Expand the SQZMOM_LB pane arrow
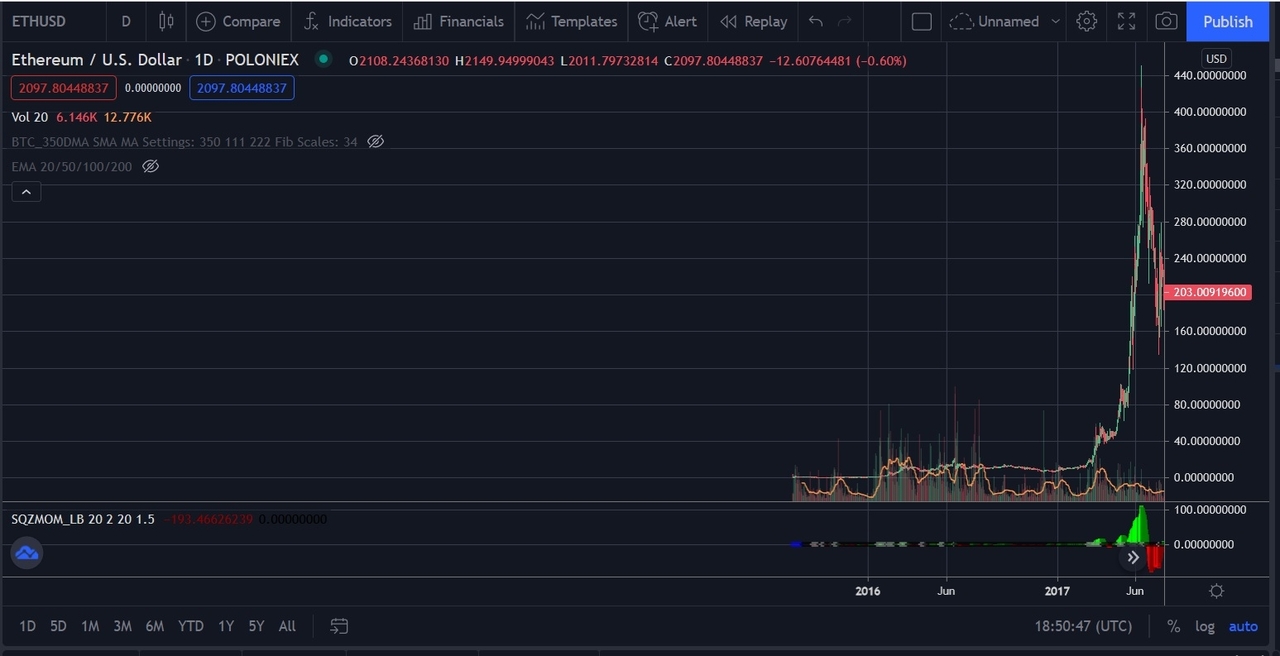Viewport: 1280px width, 656px height. coord(1133,557)
